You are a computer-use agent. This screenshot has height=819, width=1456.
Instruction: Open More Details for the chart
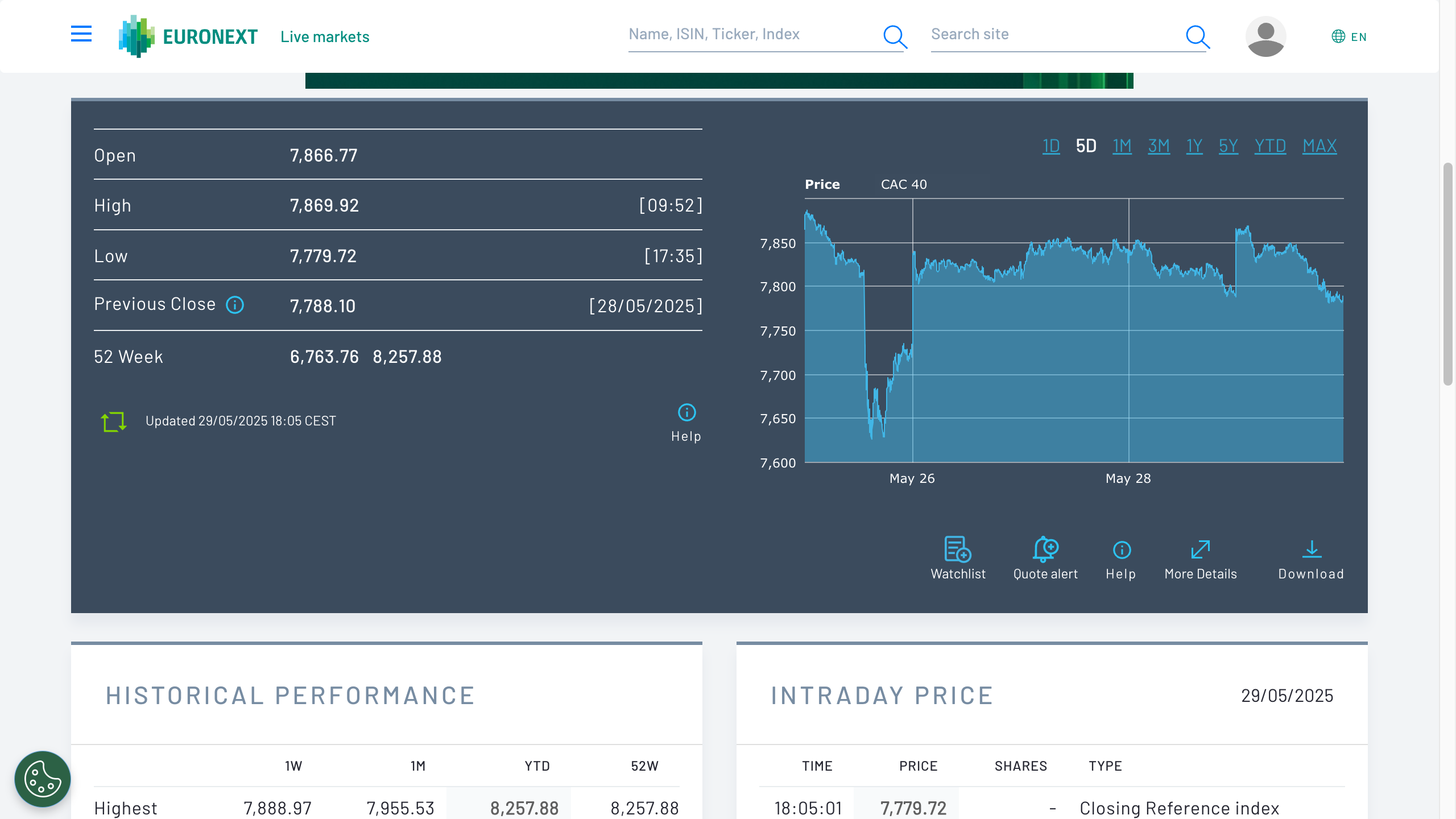1200,558
